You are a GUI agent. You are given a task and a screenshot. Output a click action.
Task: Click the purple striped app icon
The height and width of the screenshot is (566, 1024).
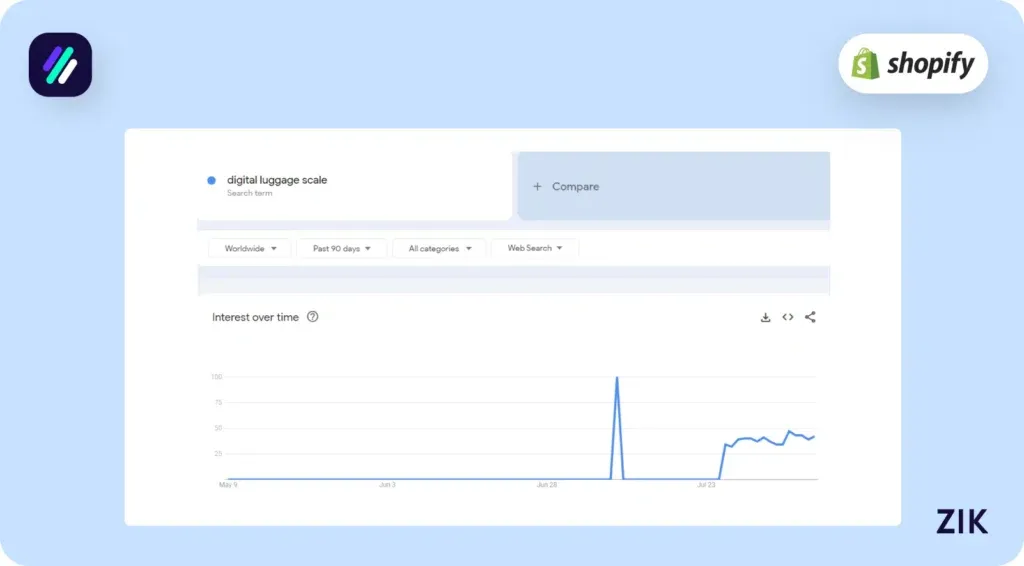(x=60, y=65)
